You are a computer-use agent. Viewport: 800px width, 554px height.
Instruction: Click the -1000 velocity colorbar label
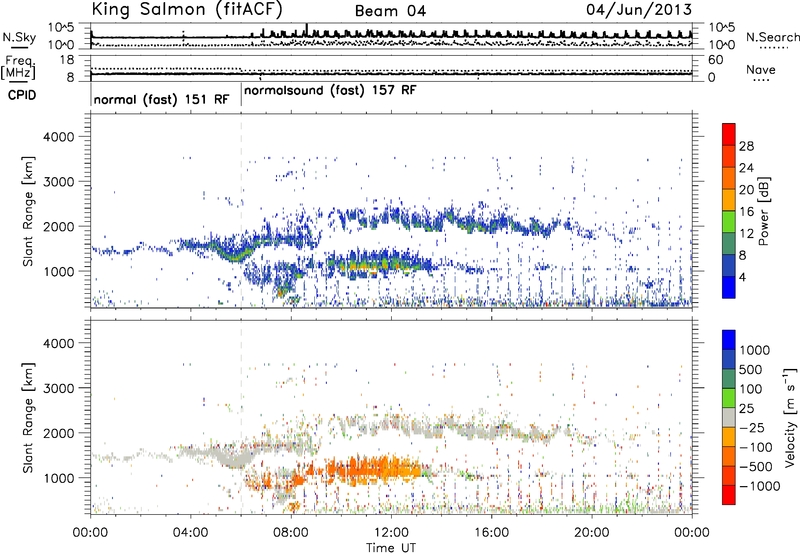(x=759, y=486)
